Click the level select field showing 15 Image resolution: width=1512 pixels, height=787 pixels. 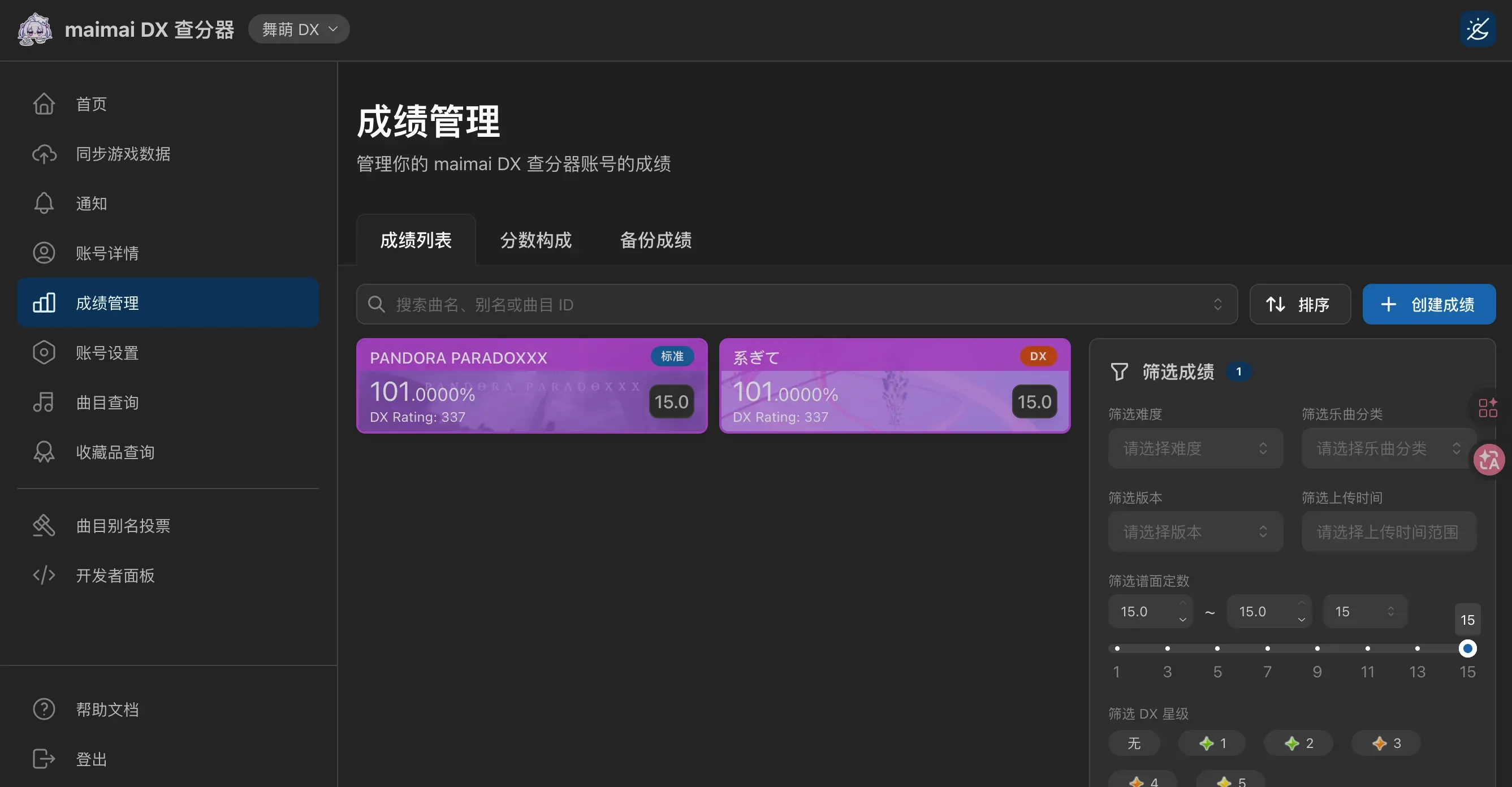click(1364, 612)
